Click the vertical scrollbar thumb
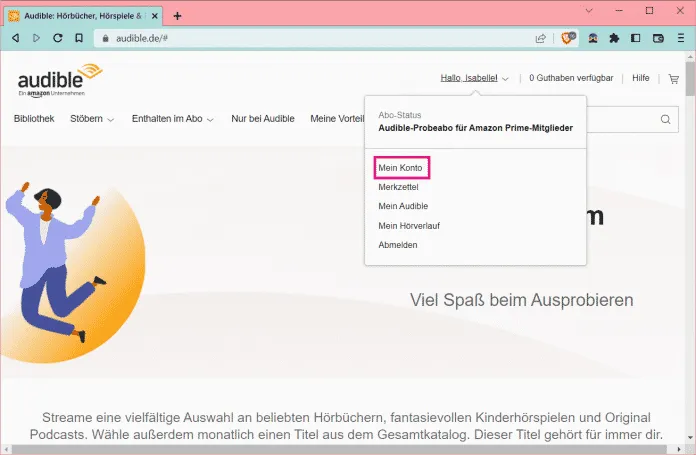This screenshot has height=455, width=696. (x=690, y=79)
